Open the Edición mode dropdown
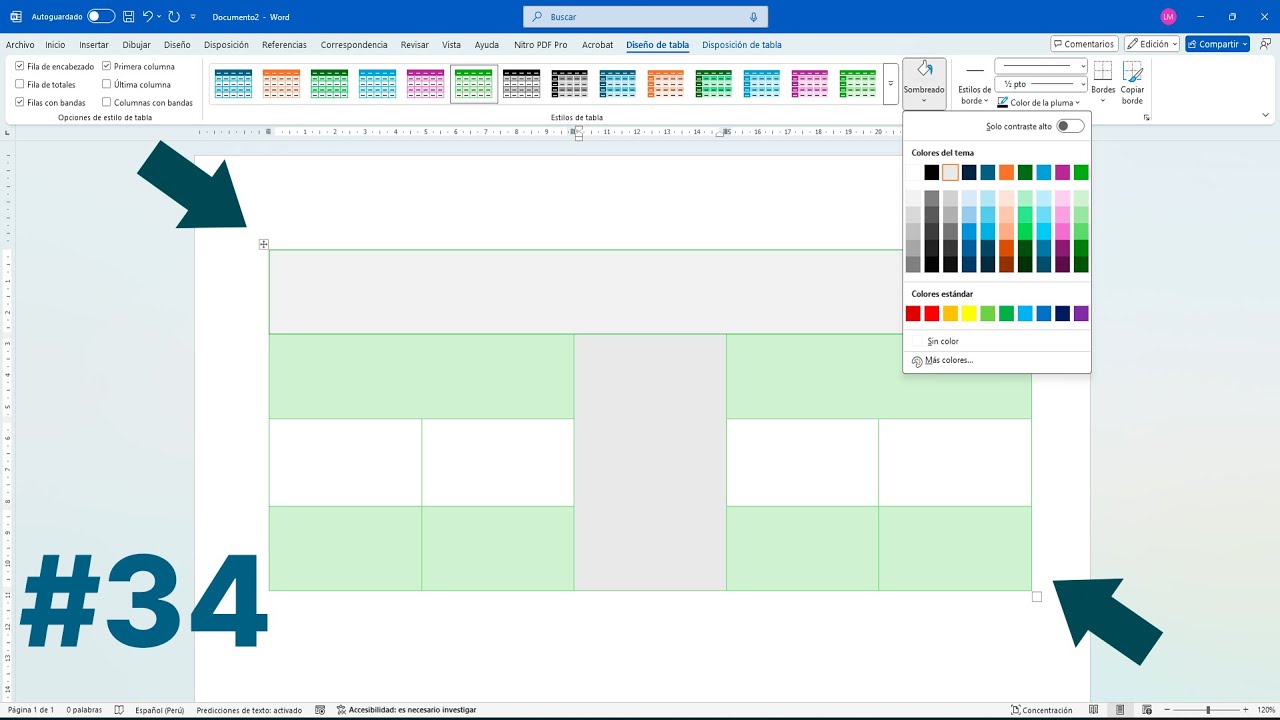The image size is (1280, 720). click(x=1152, y=44)
